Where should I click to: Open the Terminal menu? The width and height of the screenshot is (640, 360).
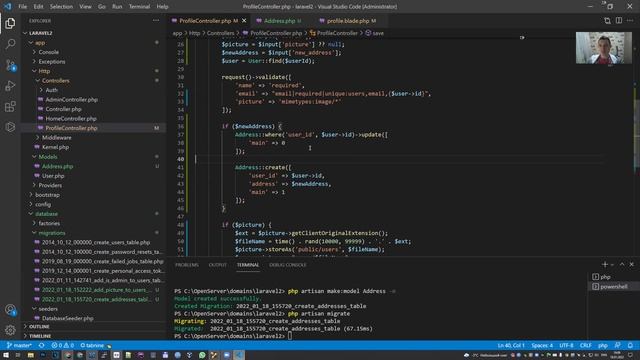139,7
